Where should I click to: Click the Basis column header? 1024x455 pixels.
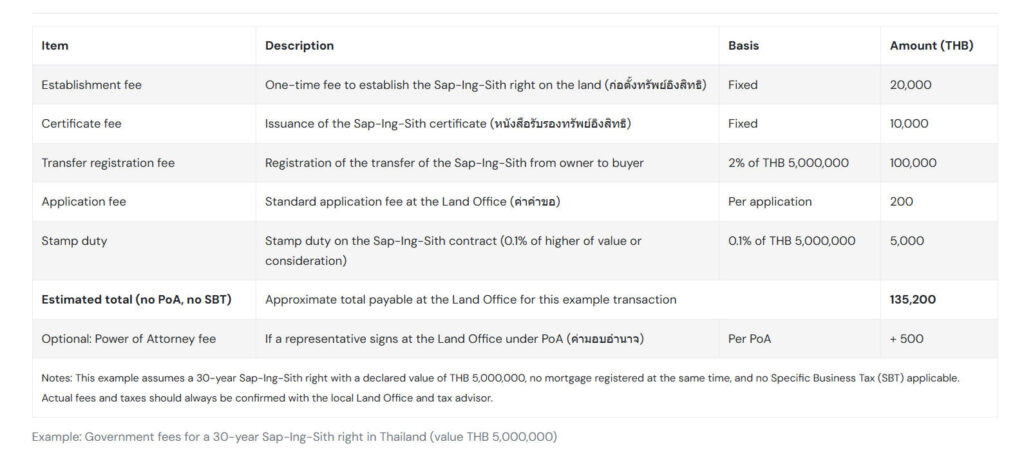(x=743, y=46)
